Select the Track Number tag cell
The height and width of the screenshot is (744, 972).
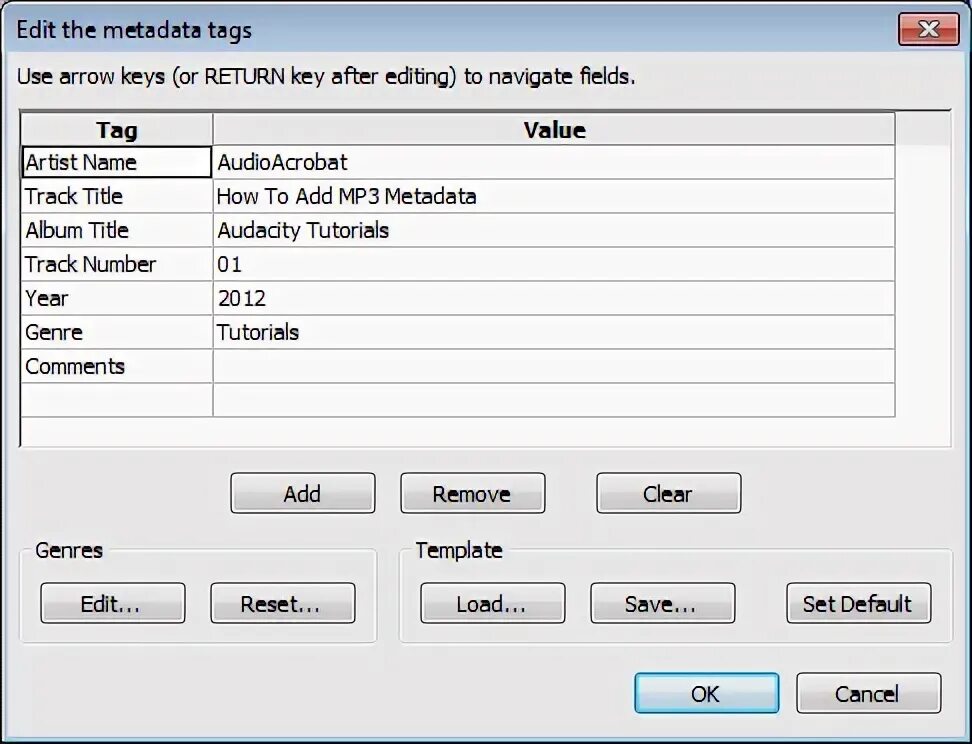coord(117,264)
